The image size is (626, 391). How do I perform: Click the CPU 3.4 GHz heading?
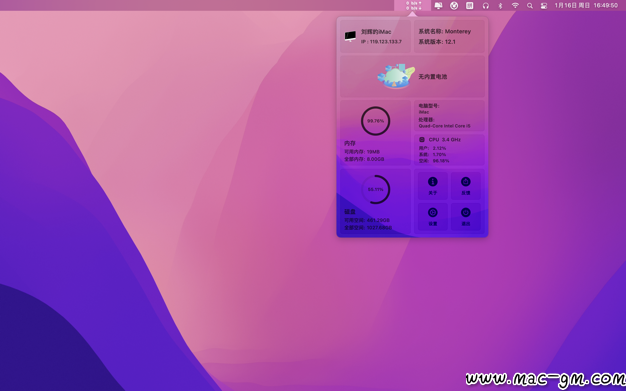pyautogui.click(x=444, y=139)
